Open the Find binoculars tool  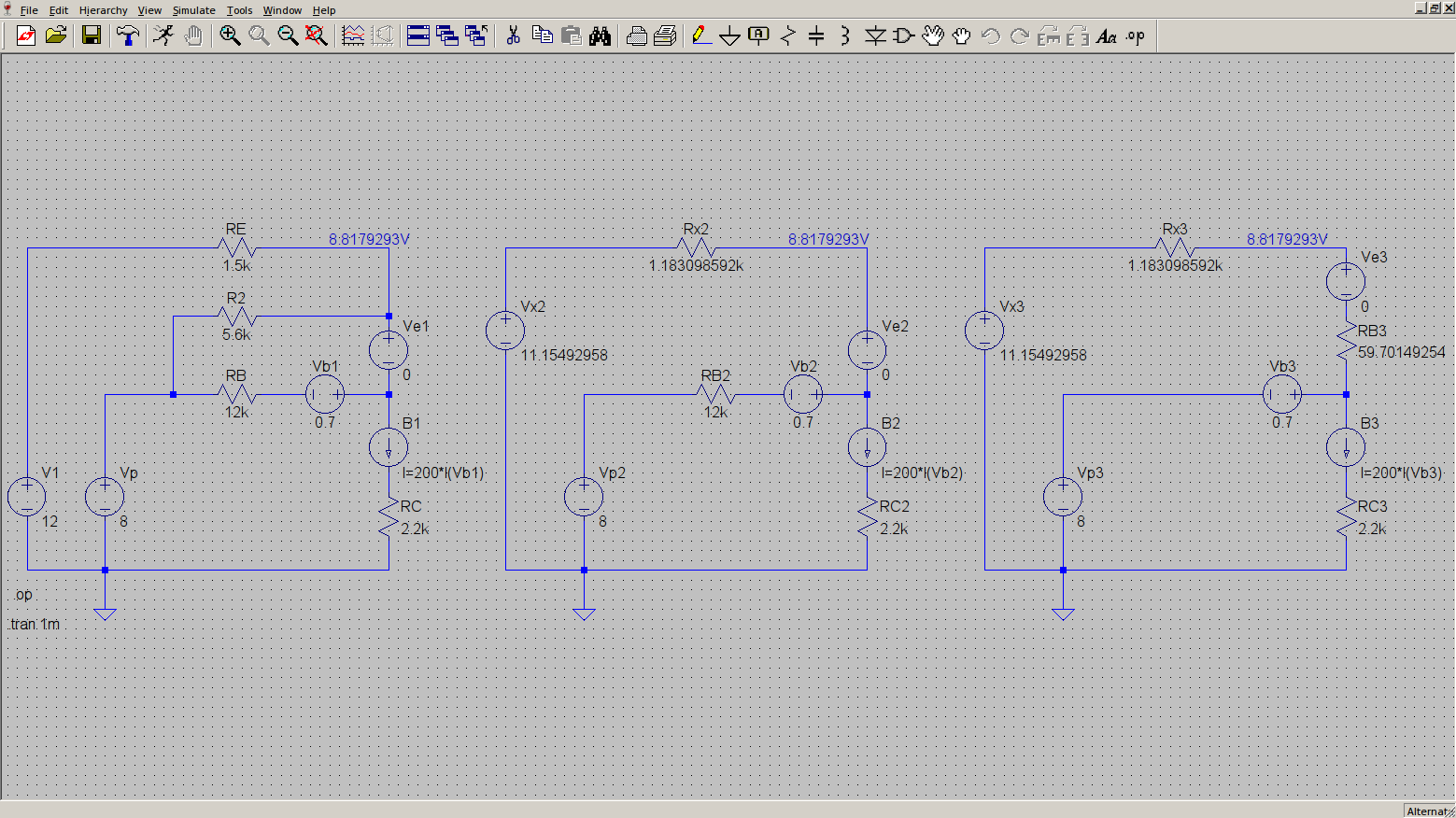(600, 35)
